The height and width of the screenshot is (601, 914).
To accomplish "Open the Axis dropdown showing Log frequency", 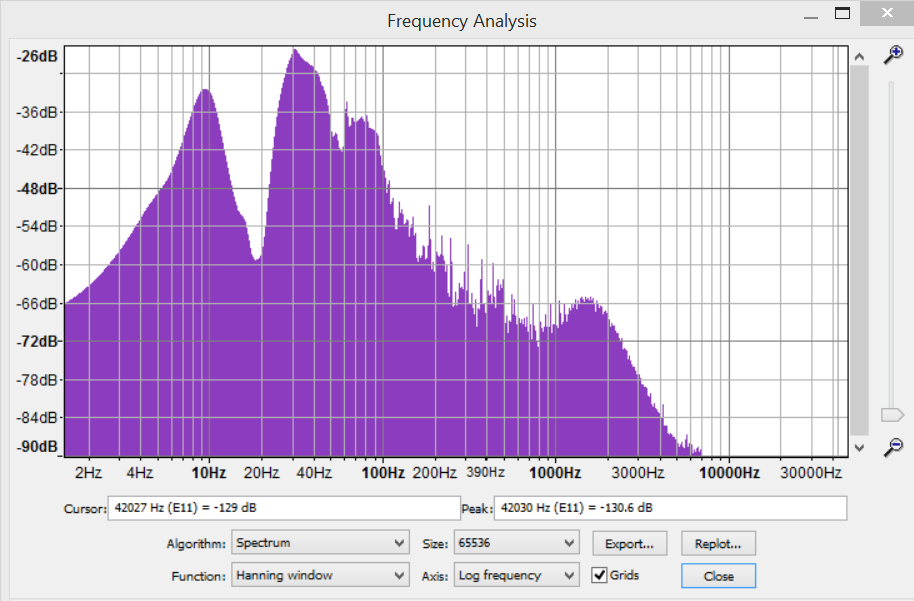I will [516, 575].
